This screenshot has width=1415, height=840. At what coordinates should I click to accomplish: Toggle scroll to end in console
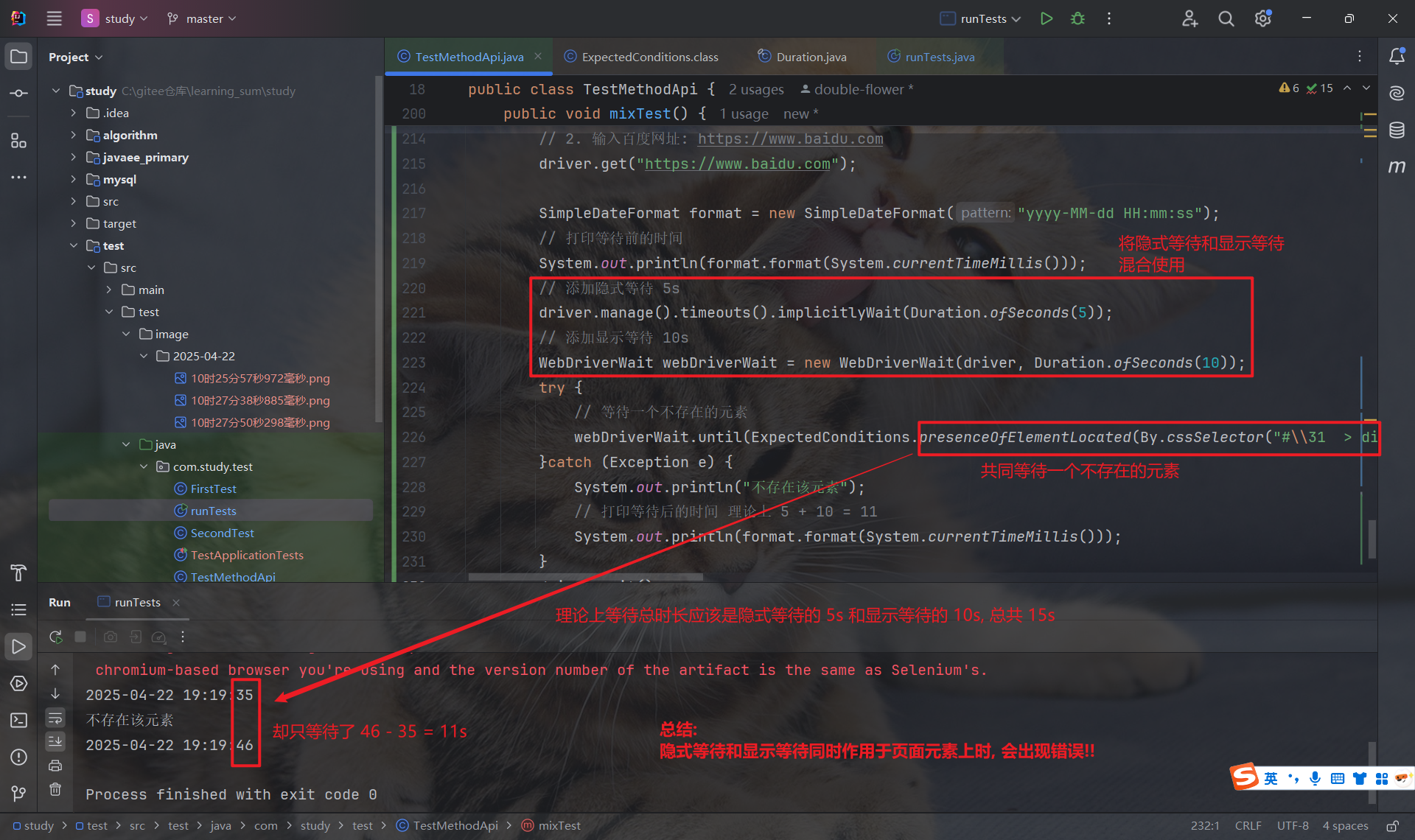pyautogui.click(x=55, y=741)
